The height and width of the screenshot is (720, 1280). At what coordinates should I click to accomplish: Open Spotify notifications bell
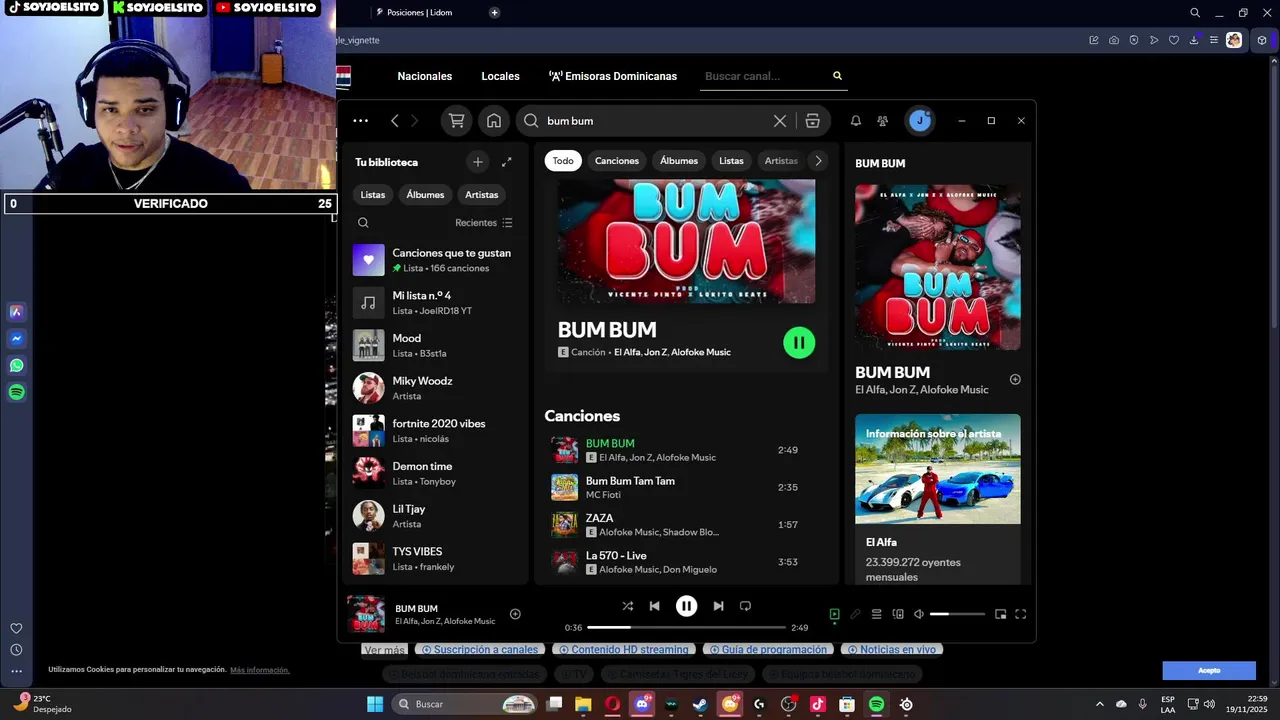click(x=856, y=121)
